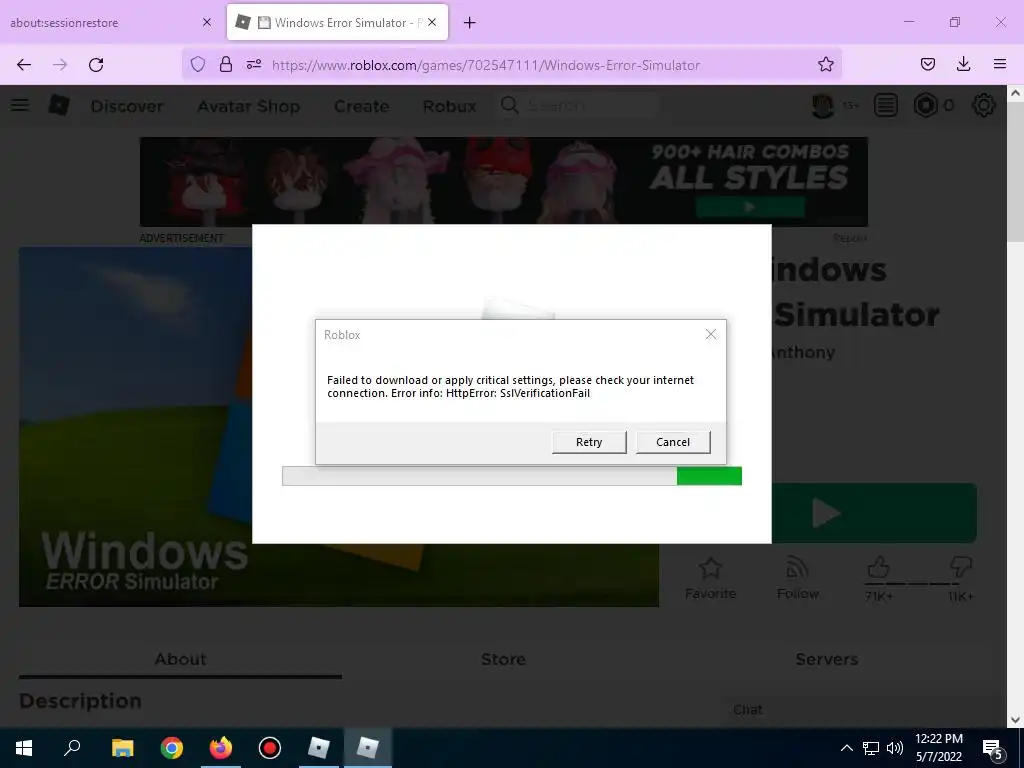
Task: Open the Windows Start menu
Action: (x=24, y=748)
